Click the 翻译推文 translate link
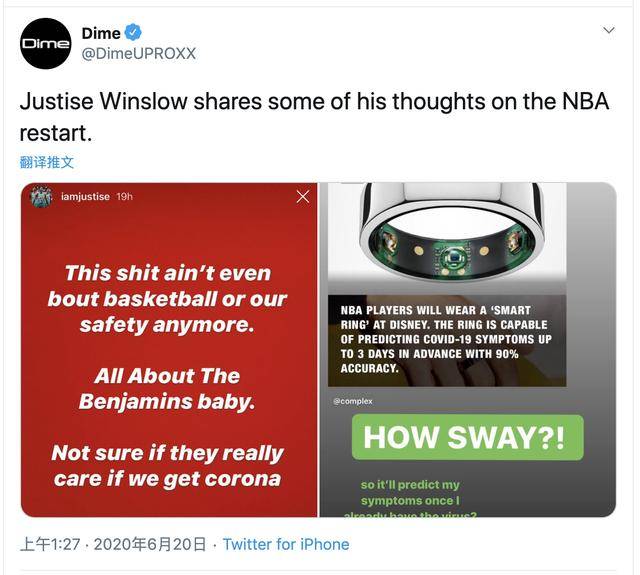This screenshot has width=640, height=575. tap(47, 162)
